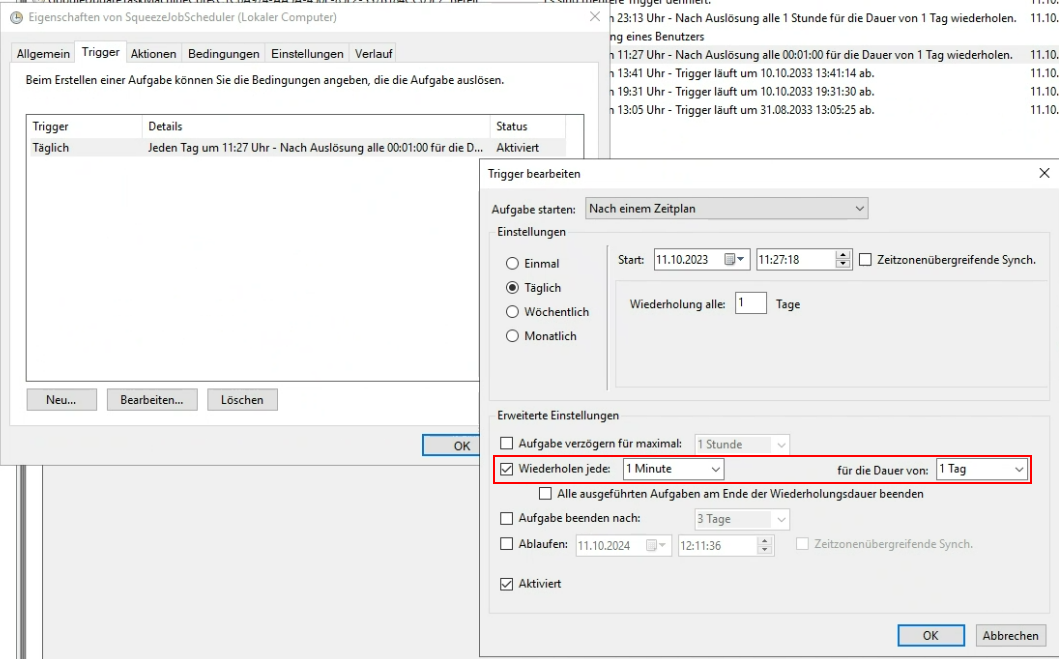The height and width of the screenshot is (659, 1059).
Task: Expand the 1 Minute repeat interval dropdown
Action: coord(673,469)
